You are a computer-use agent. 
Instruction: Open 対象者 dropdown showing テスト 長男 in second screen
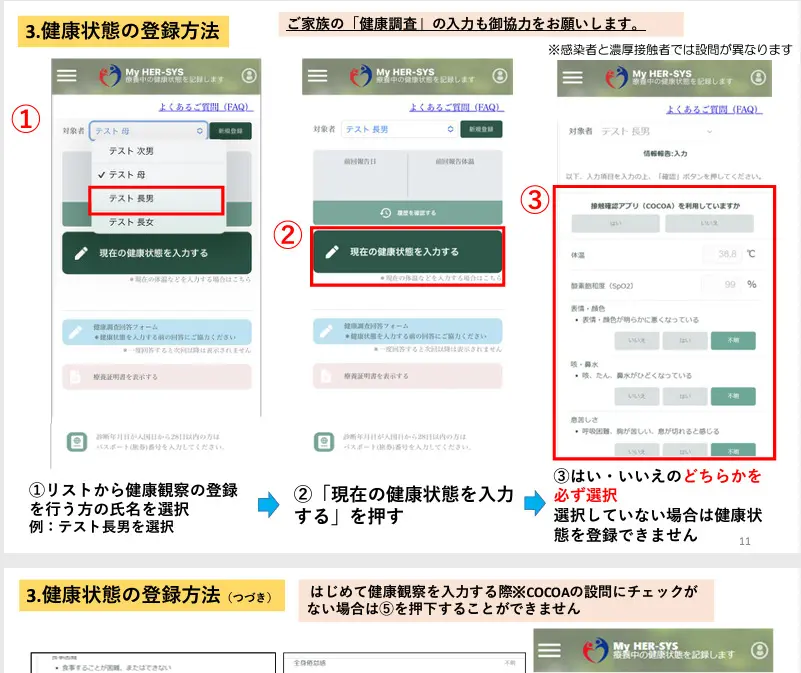(397, 130)
